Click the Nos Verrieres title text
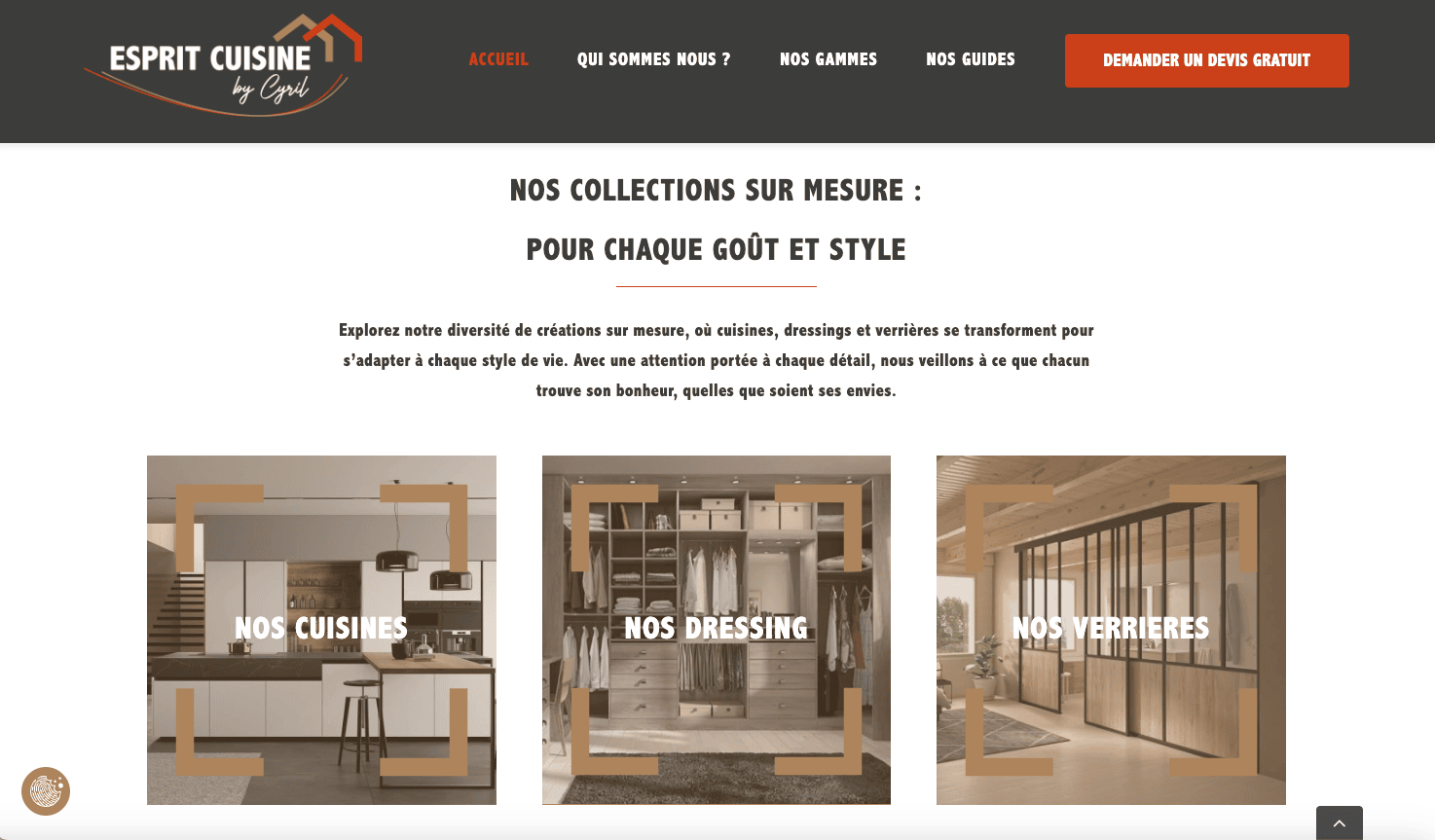 (1111, 628)
